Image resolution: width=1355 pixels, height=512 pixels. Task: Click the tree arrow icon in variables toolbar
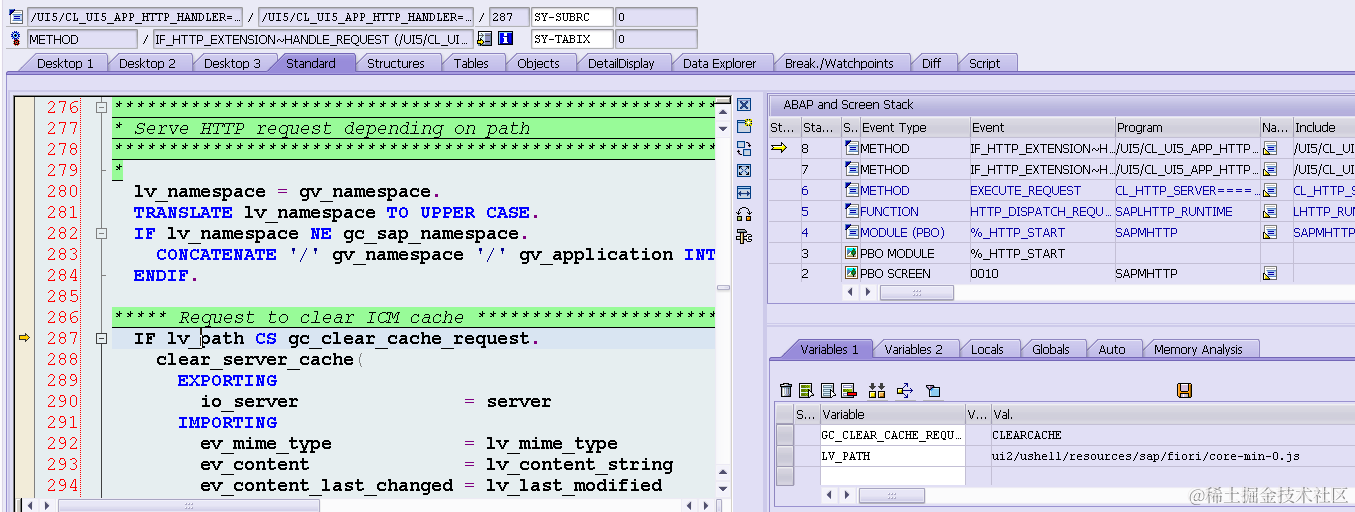click(x=905, y=390)
